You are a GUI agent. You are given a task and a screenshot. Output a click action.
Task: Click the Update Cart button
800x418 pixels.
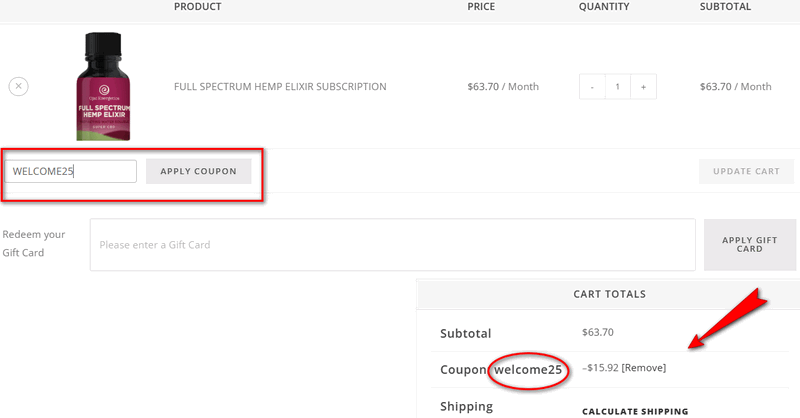click(746, 171)
